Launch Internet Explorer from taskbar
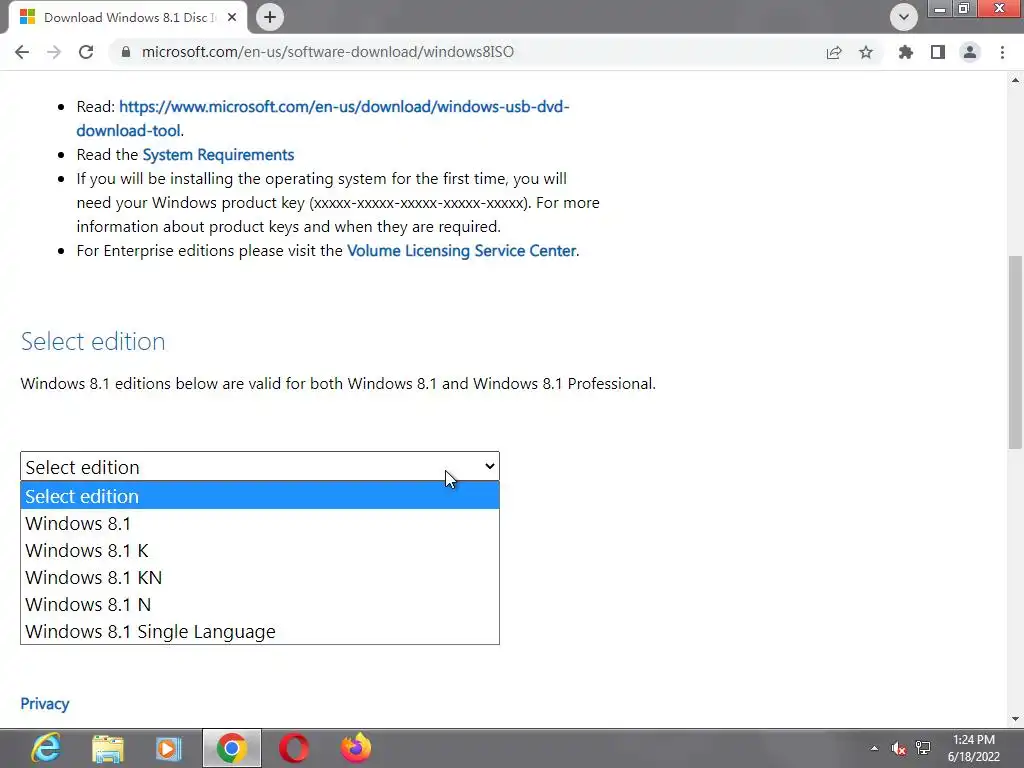Screen dimensions: 1024x768 [47, 748]
